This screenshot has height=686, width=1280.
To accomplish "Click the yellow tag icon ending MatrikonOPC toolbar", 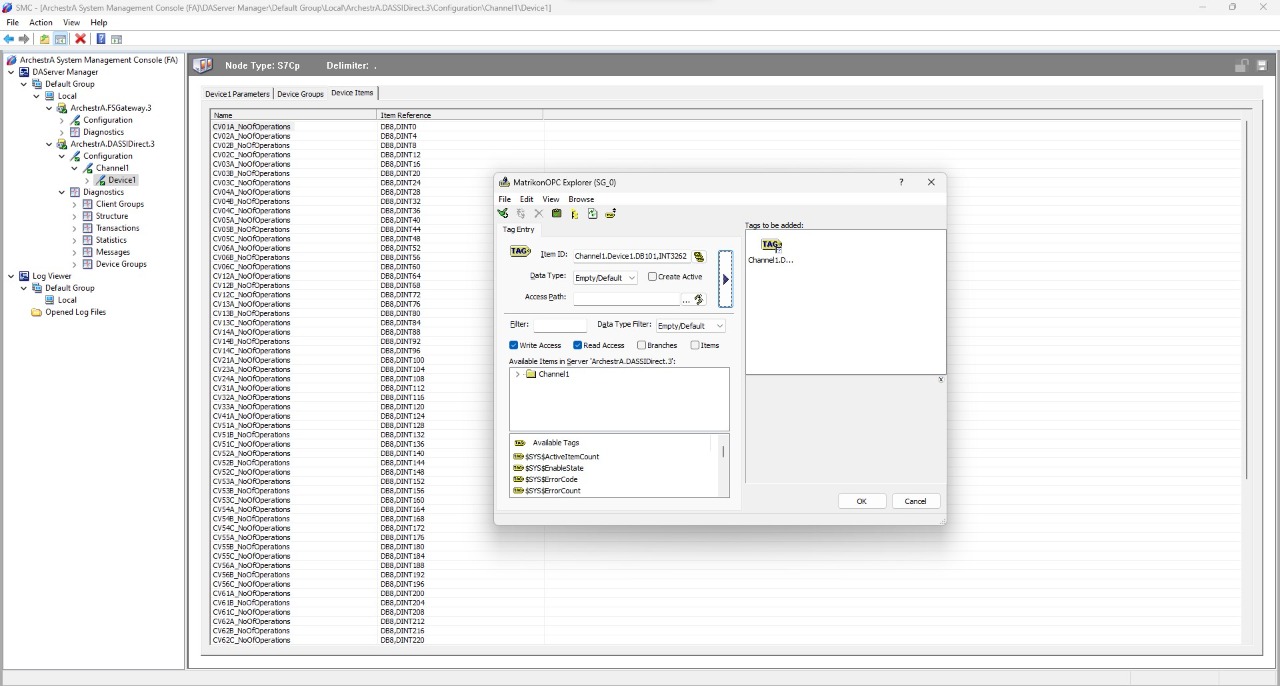I will (x=611, y=213).
